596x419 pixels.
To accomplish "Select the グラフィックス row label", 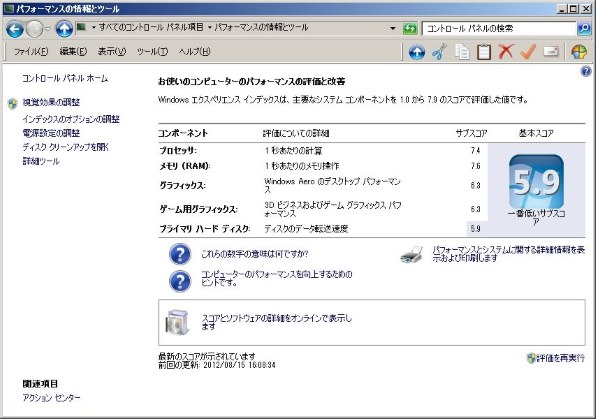I will (182, 186).
